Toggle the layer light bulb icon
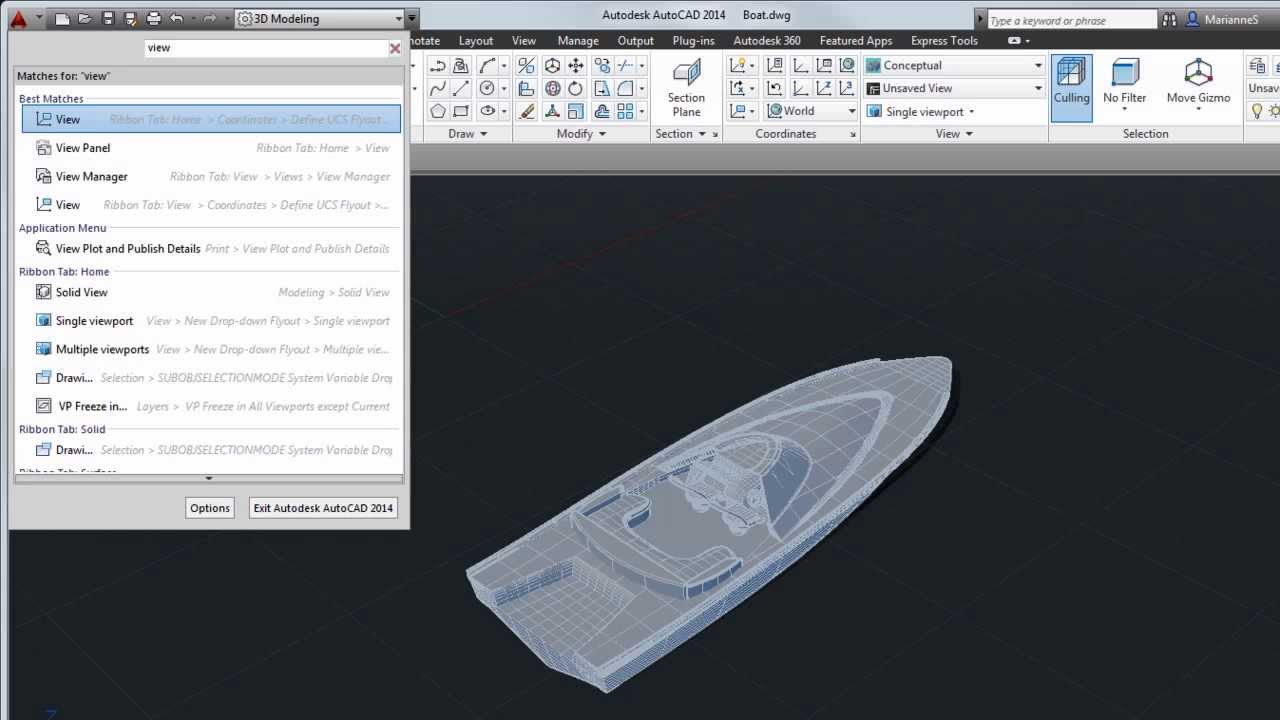The width and height of the screenshot is (1280, 720). [1257, 111]
